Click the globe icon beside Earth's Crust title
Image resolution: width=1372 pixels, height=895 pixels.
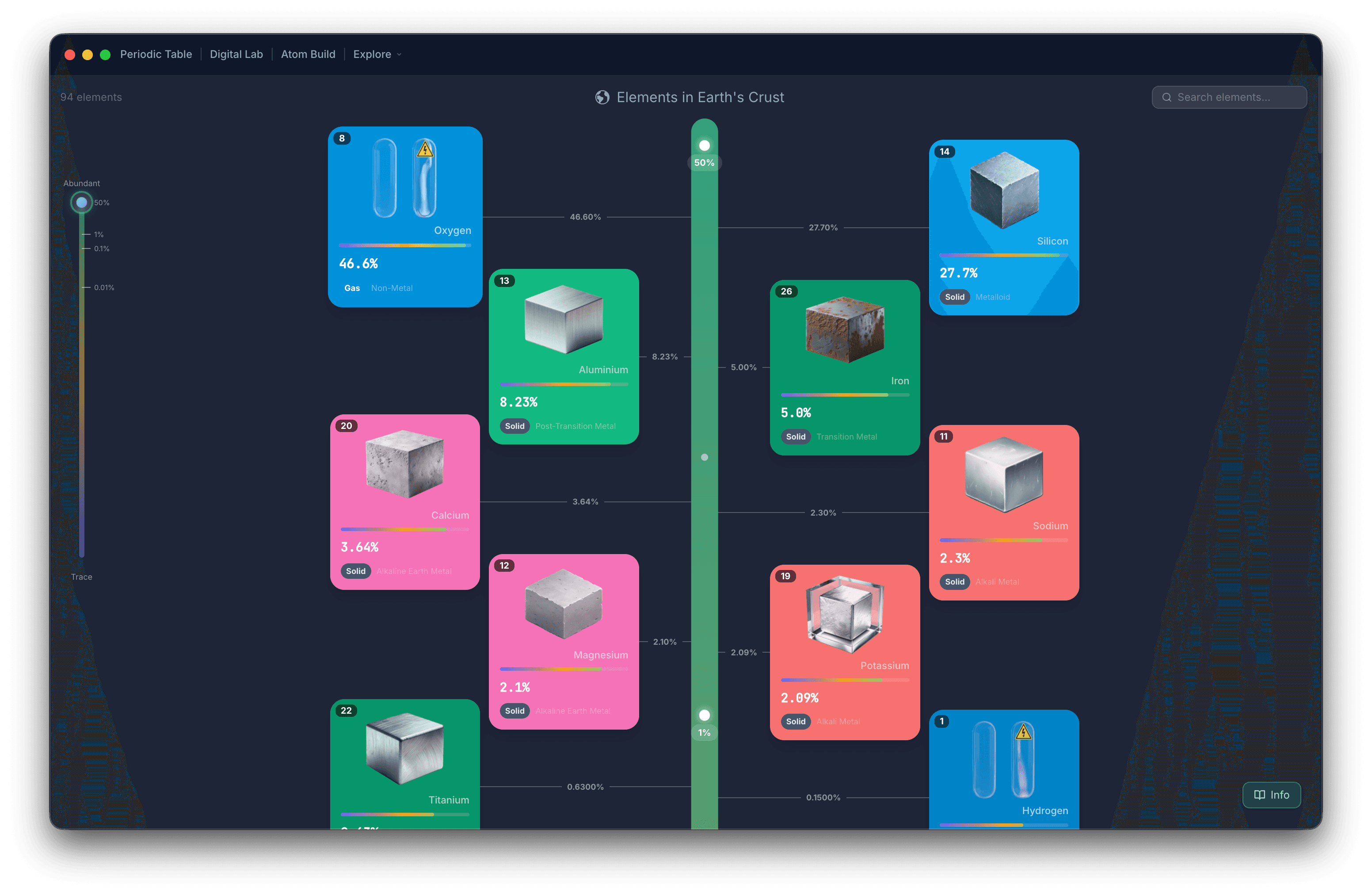[602, 97]
